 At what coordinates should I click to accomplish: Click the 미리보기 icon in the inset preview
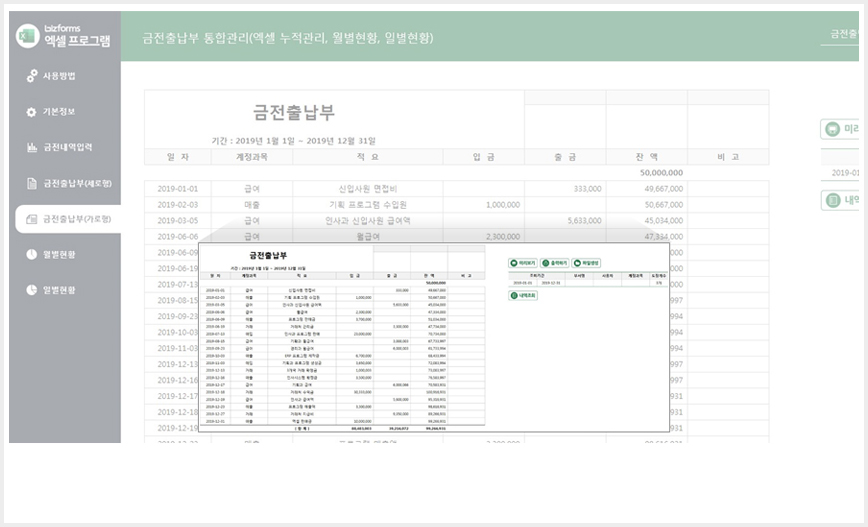point(514,263)
